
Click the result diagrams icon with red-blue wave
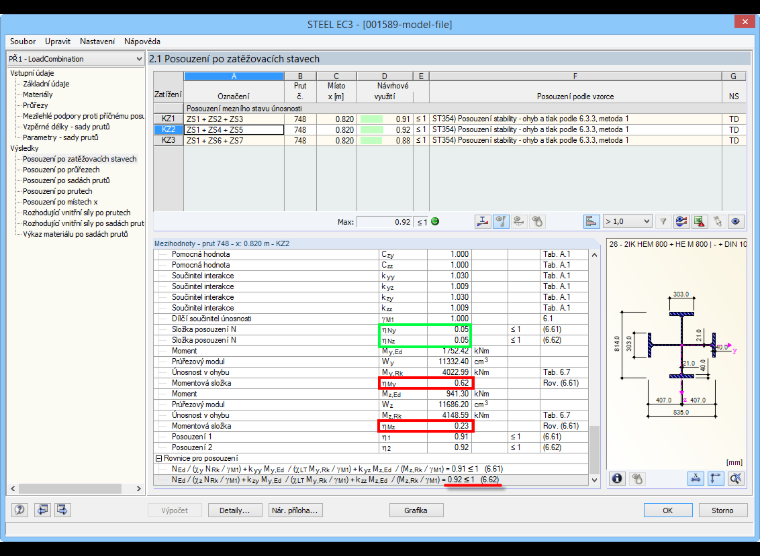(x=681, y=222)
